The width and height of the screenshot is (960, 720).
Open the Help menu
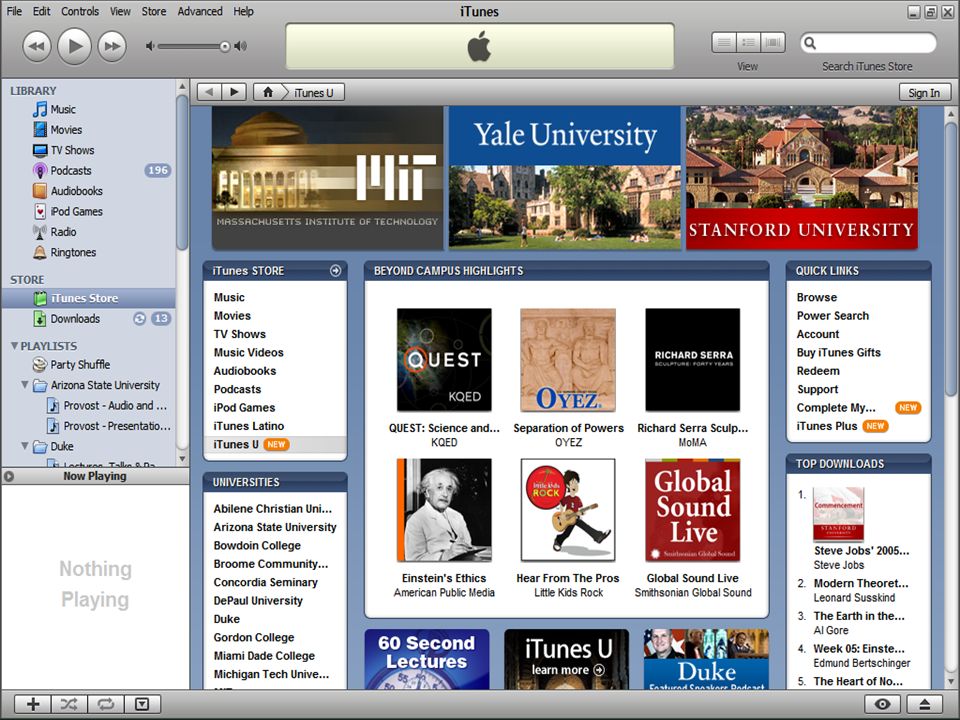[243, 11]
